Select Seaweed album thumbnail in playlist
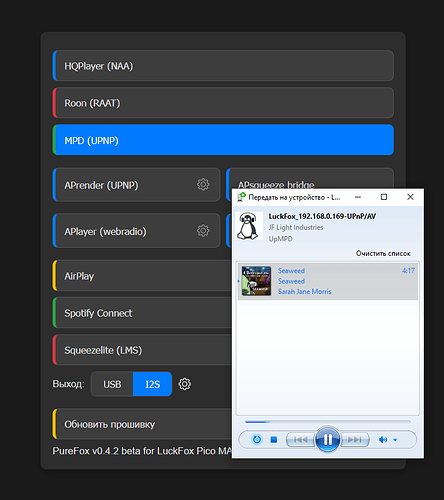Screen dimensions: 444x500 click(x=256, y=281)
